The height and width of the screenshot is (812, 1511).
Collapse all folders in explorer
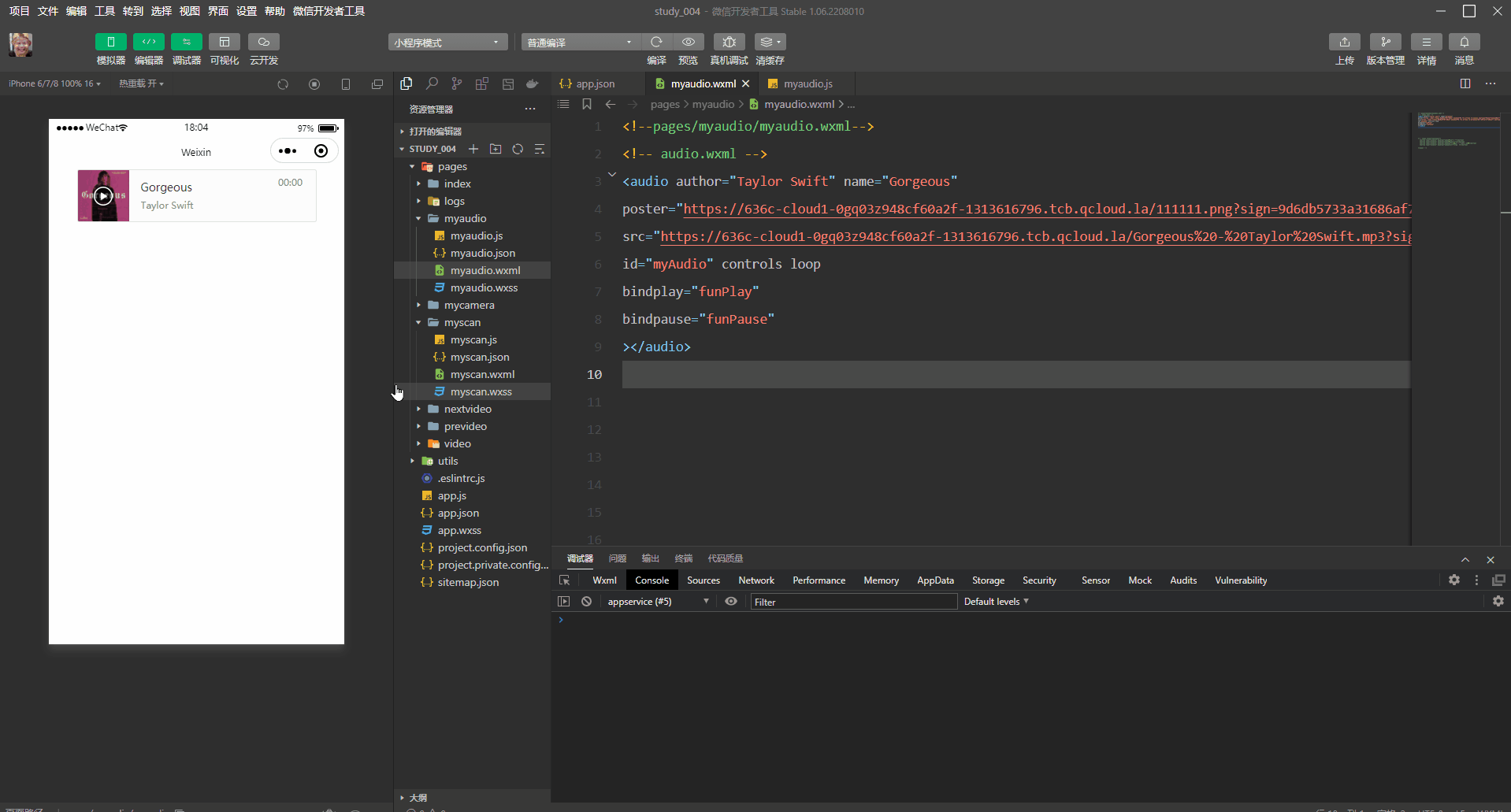[x=540, y=149]
